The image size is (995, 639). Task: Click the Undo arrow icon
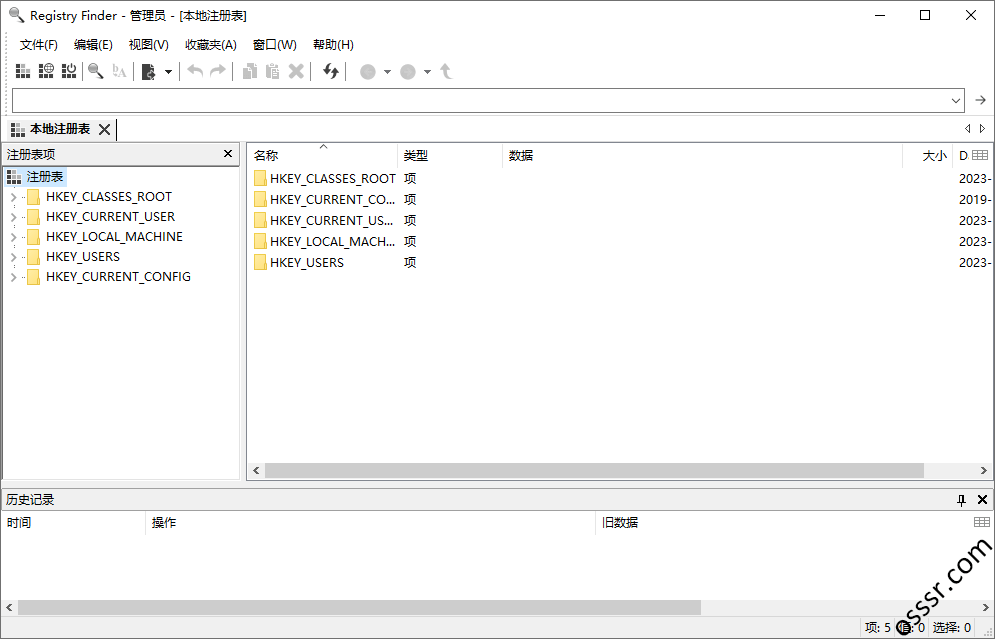click(195, 71)
